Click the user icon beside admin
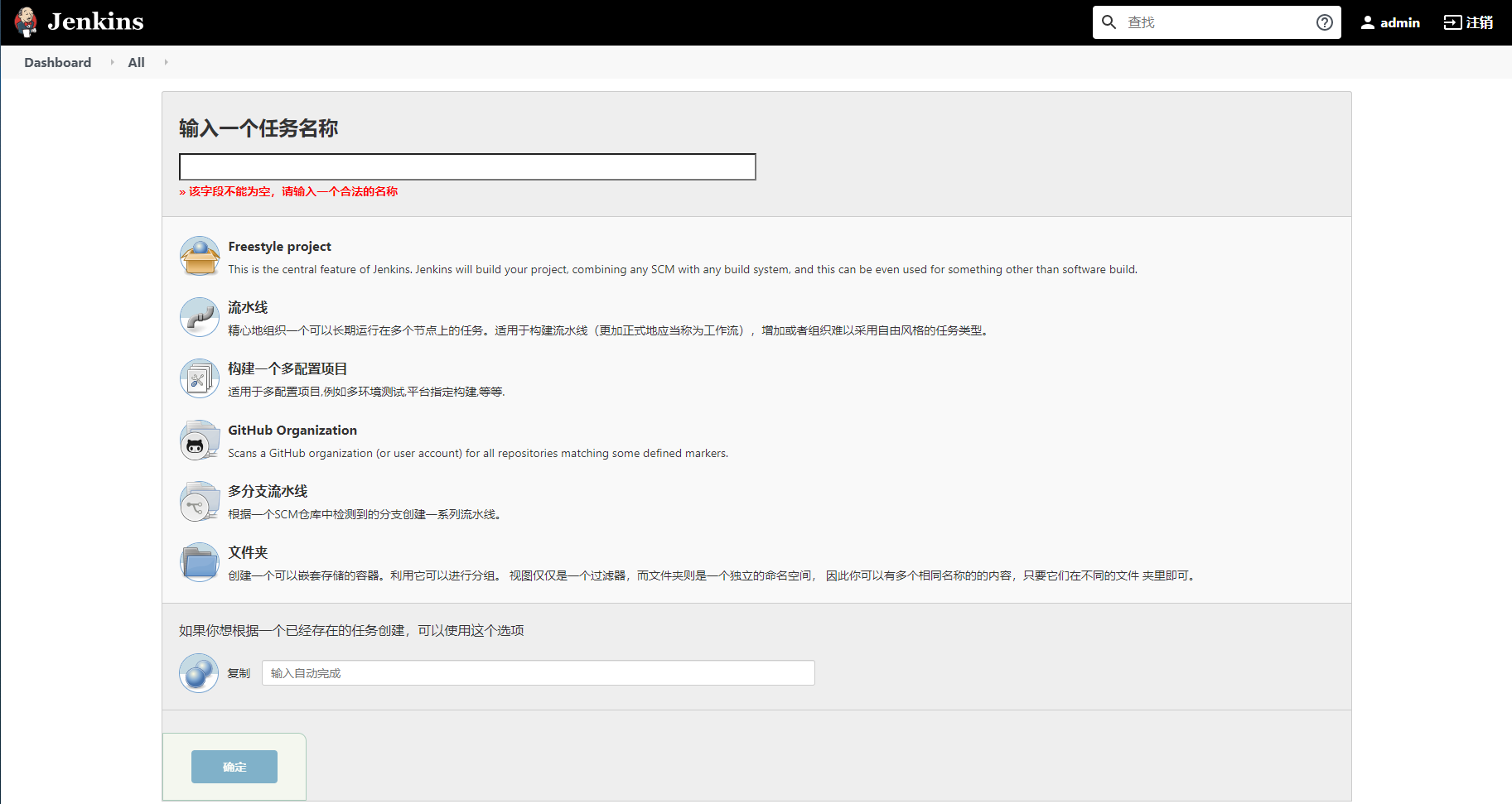The height and width of the screenshot is (804, 1512). [1368, 22]
